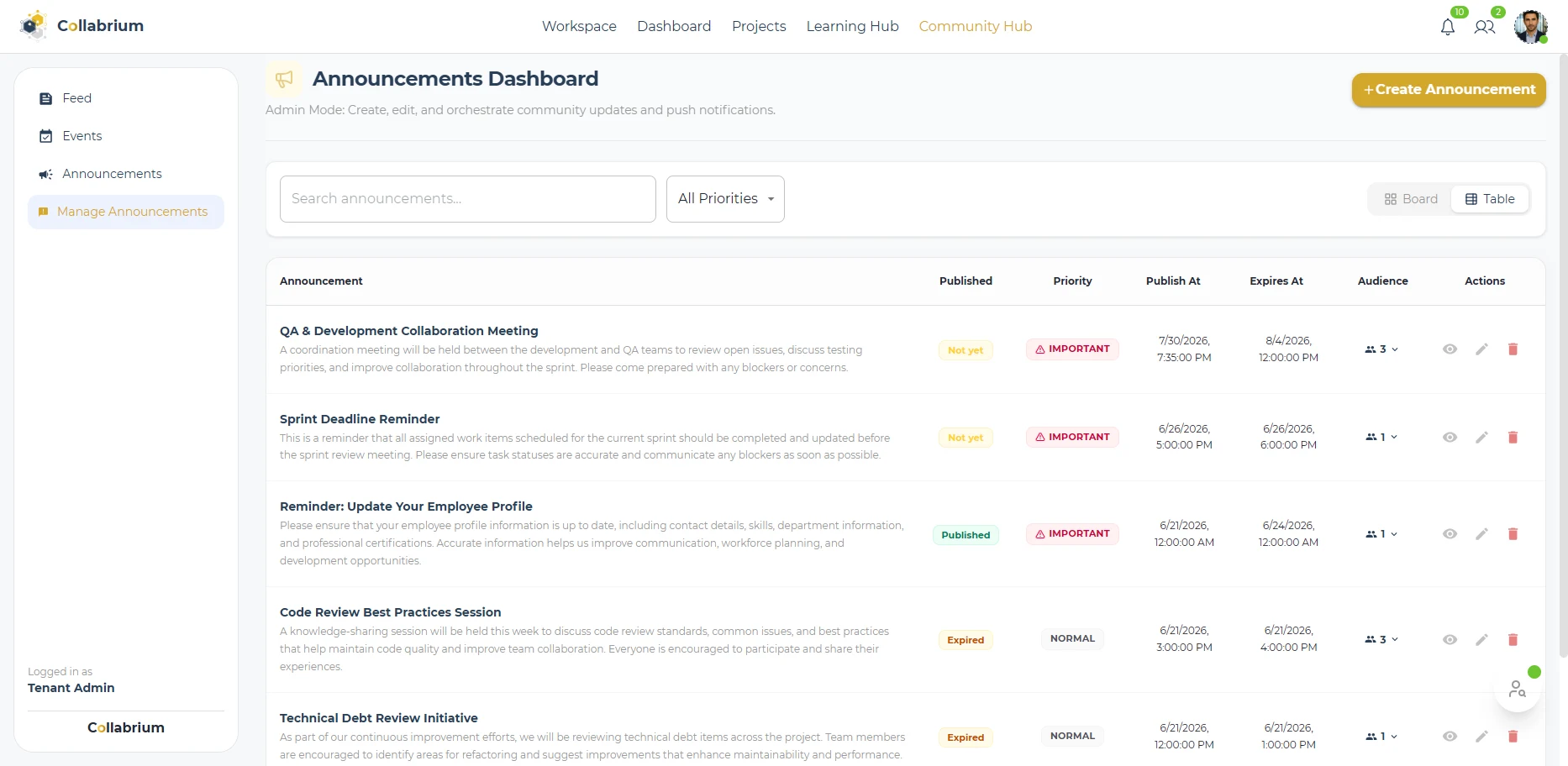Expand audience for Technical Debt Review Initiative
Image resolution: width=1568 pixels, height=766 pixels.
tap(1381, 737)
